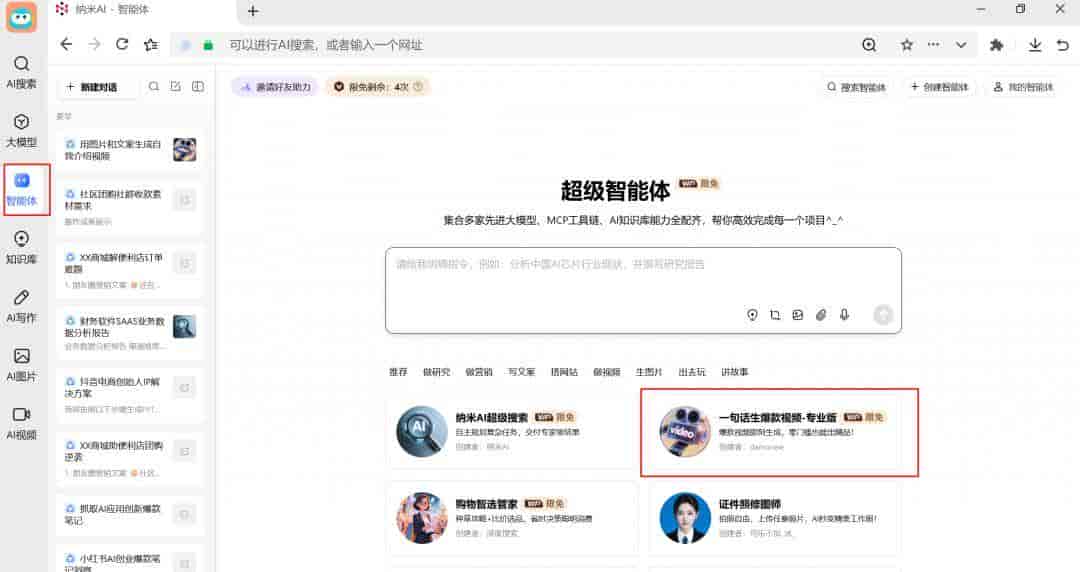Click the round send button in the prompt box

point(883,315)
